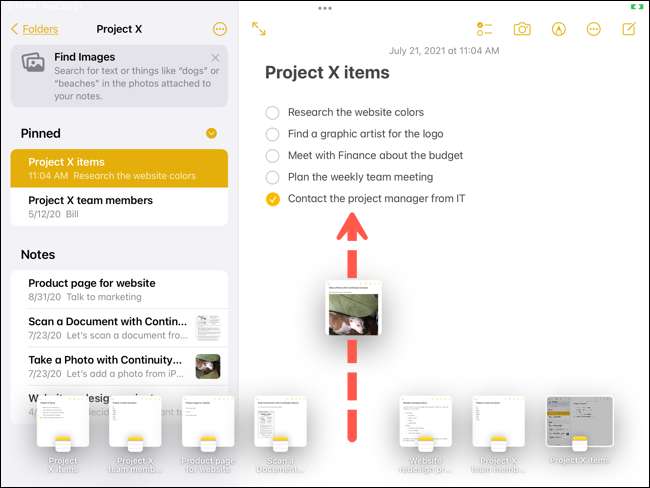Check 'Find a graphic artist for the logo'

coord(272,134)
